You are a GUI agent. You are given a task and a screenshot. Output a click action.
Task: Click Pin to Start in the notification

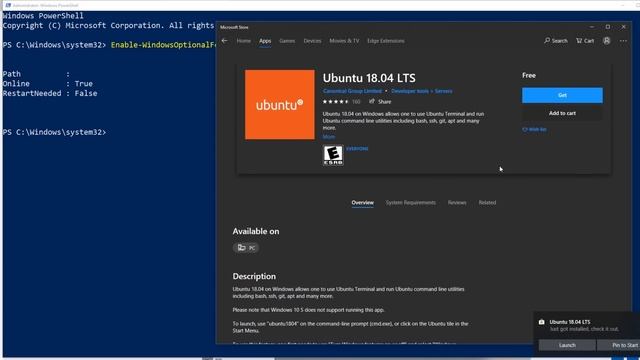click(x=618, y=345)
